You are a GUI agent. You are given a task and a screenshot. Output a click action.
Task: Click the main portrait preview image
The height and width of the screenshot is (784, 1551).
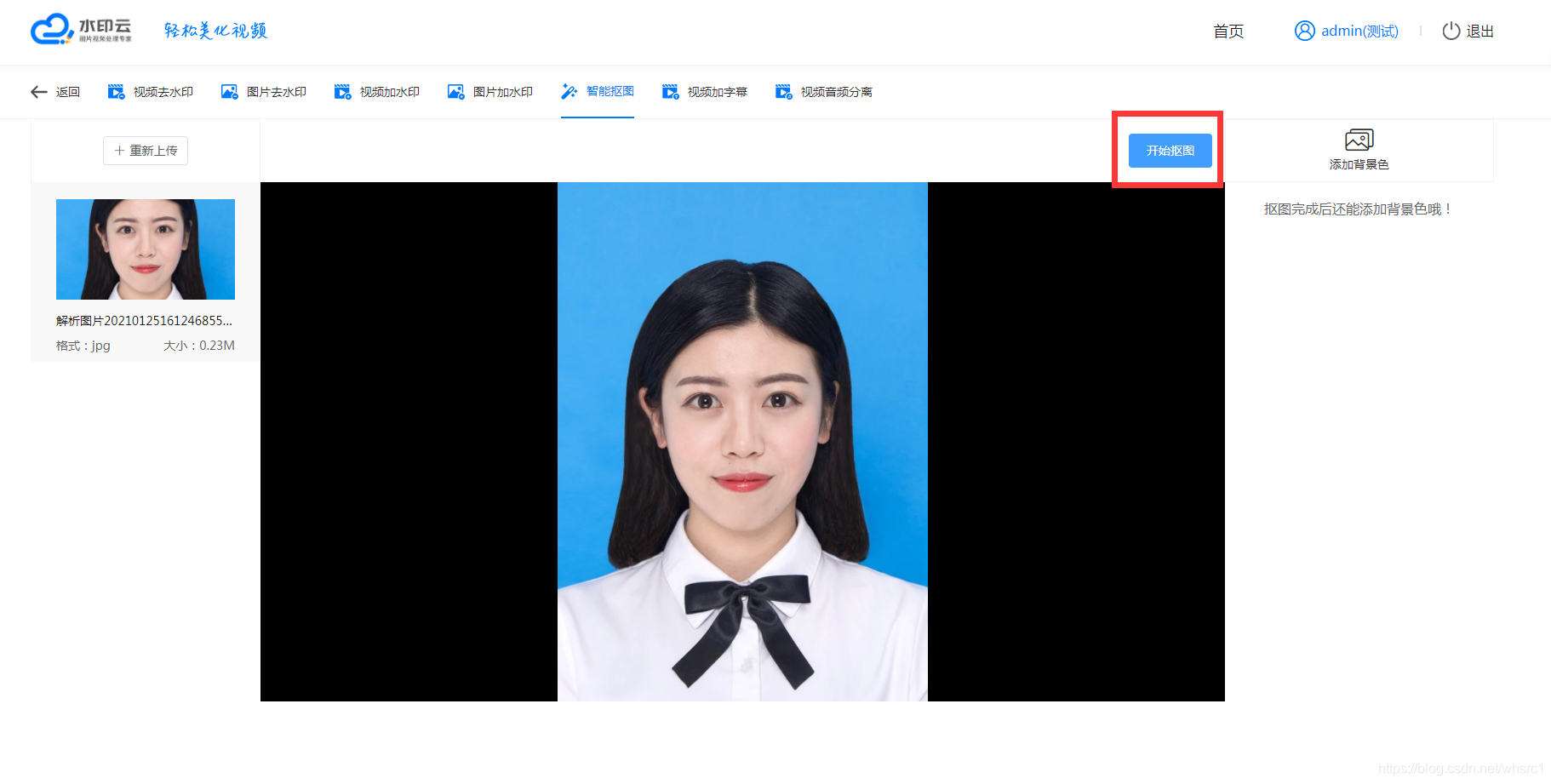(742, 442)
